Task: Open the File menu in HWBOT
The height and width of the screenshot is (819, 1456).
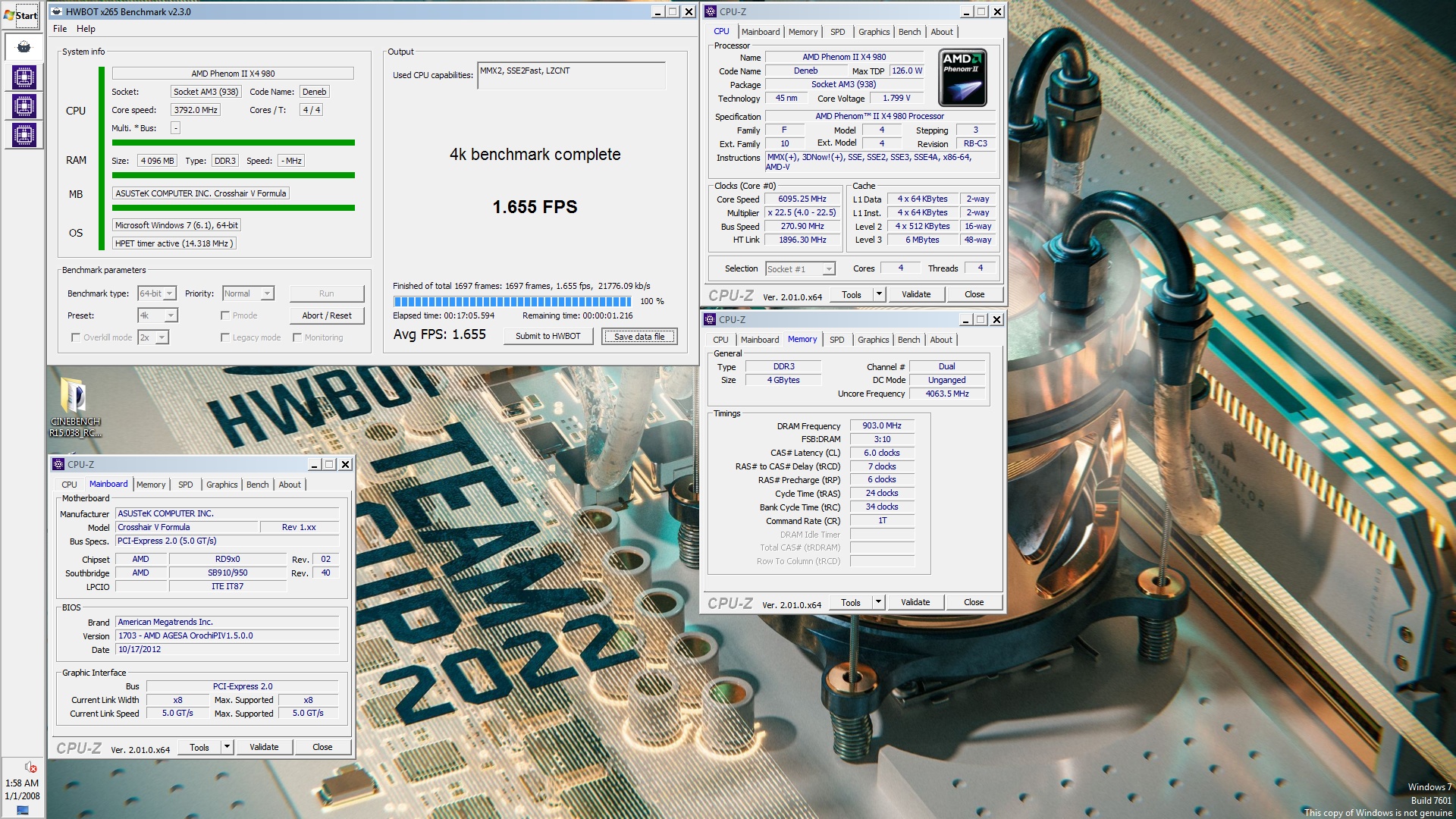Action: pos(60,29)
